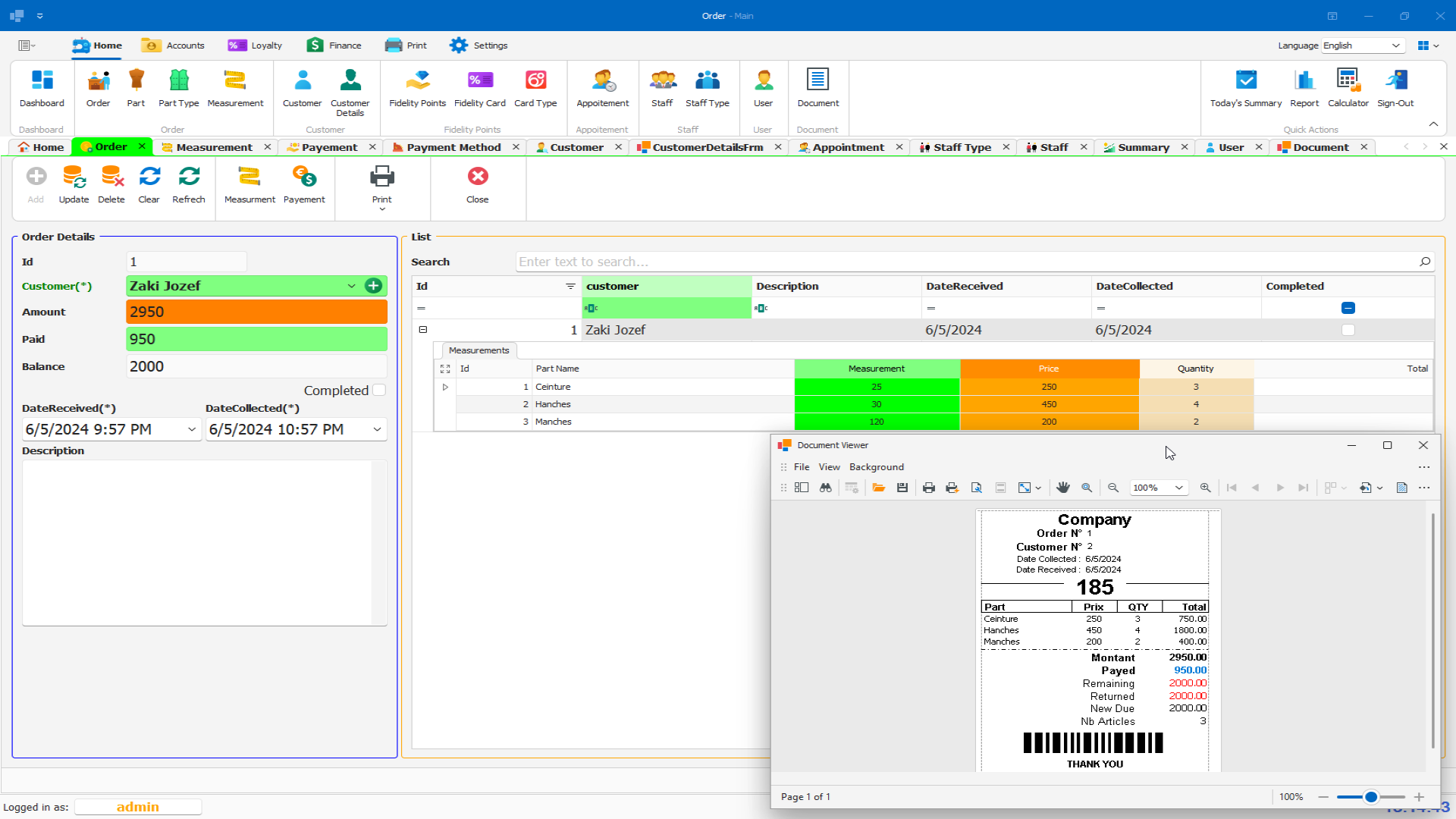This screenshot has height=819, width=1456.
Task: Check the Completed box for Zaki Jozef row
Action: [x=1348, y=330]
